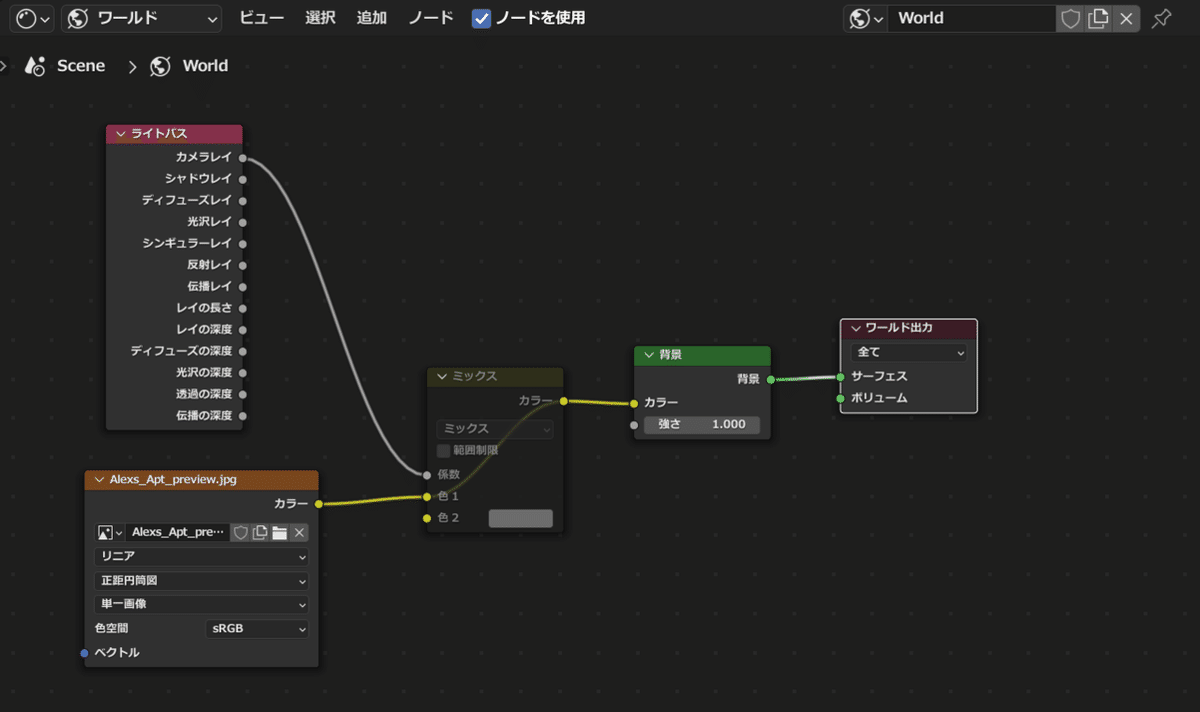This screenshot has width=1200, height=712.
Task: Toggle the ノードを使用 checkbox
Action: click(481, 18)
